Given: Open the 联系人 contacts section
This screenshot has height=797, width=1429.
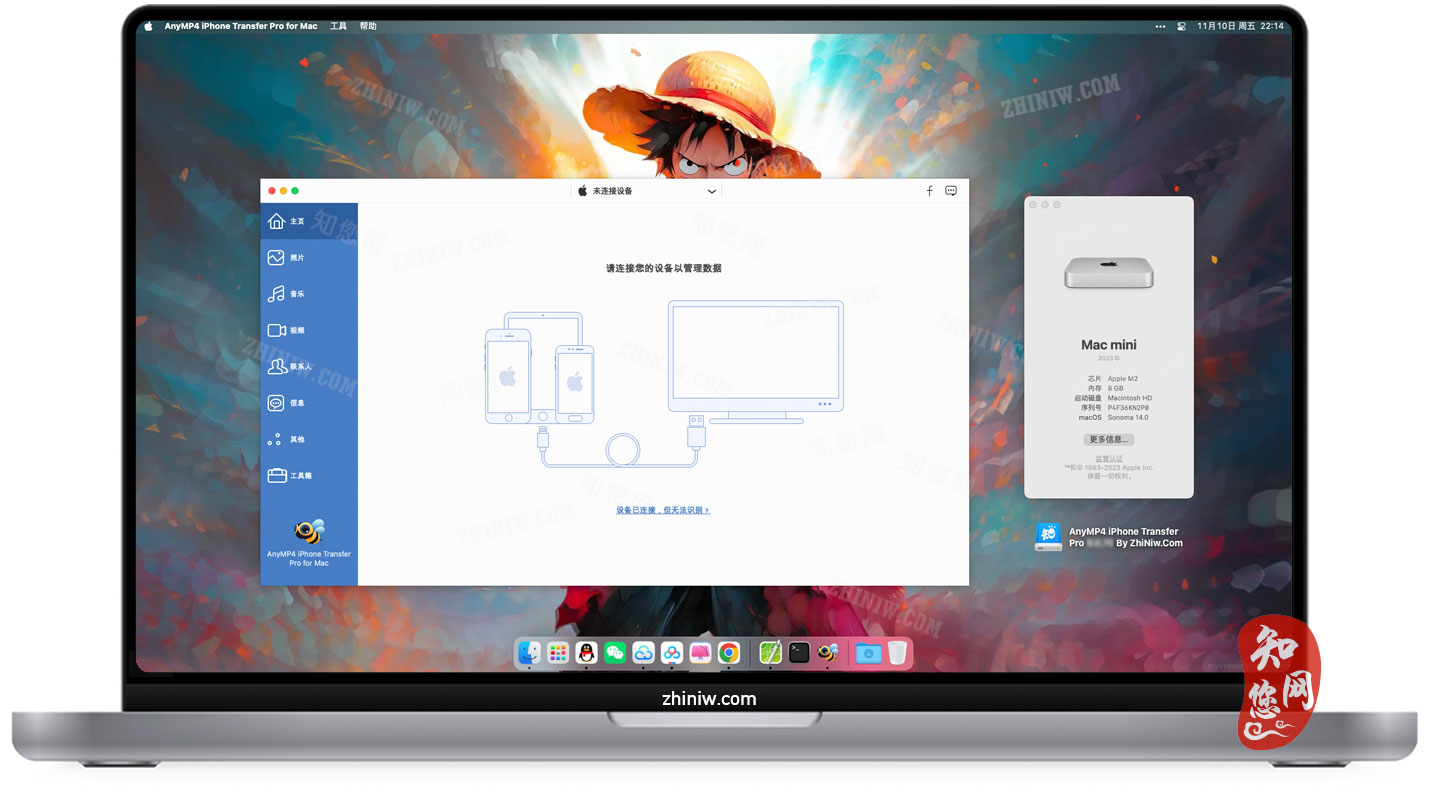Looking at the screenshot, I should coord(309,367).
